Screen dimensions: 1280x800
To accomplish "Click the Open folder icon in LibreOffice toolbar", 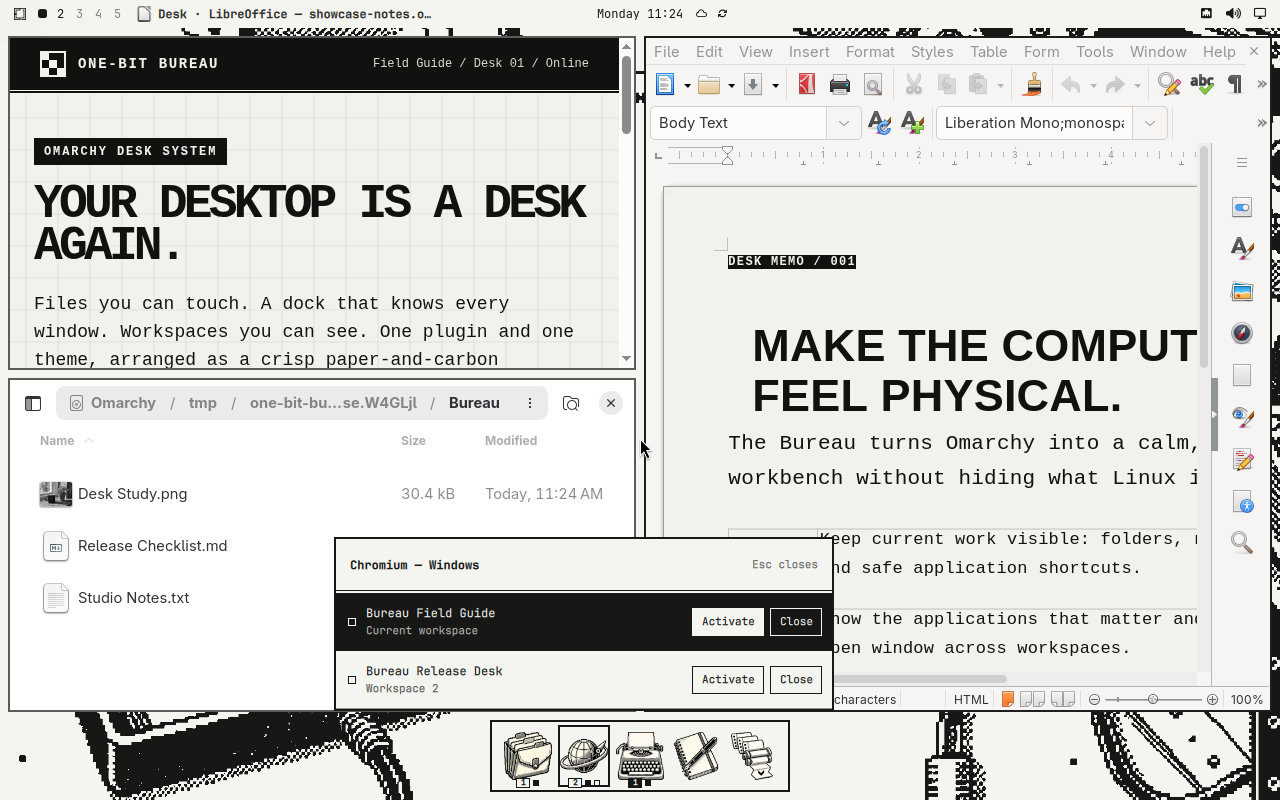I will 709,85.
